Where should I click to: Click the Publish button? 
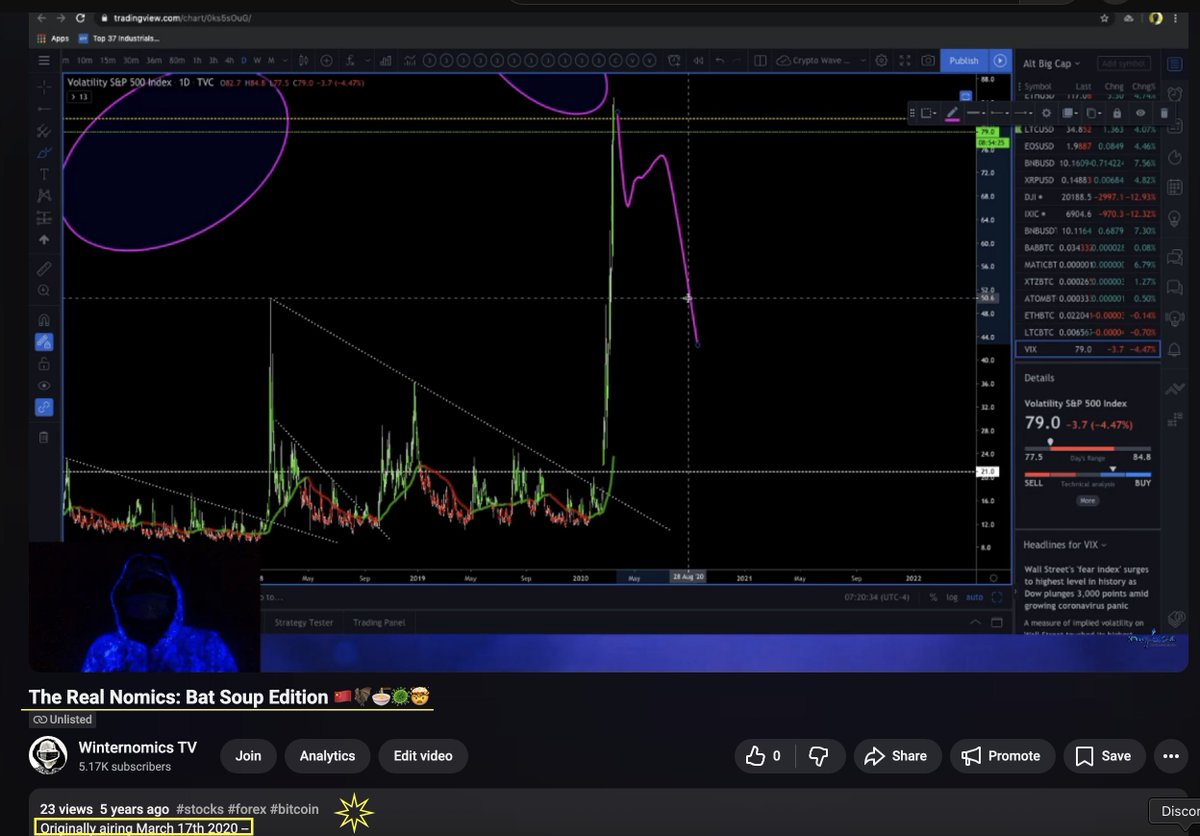click(965, 60)
